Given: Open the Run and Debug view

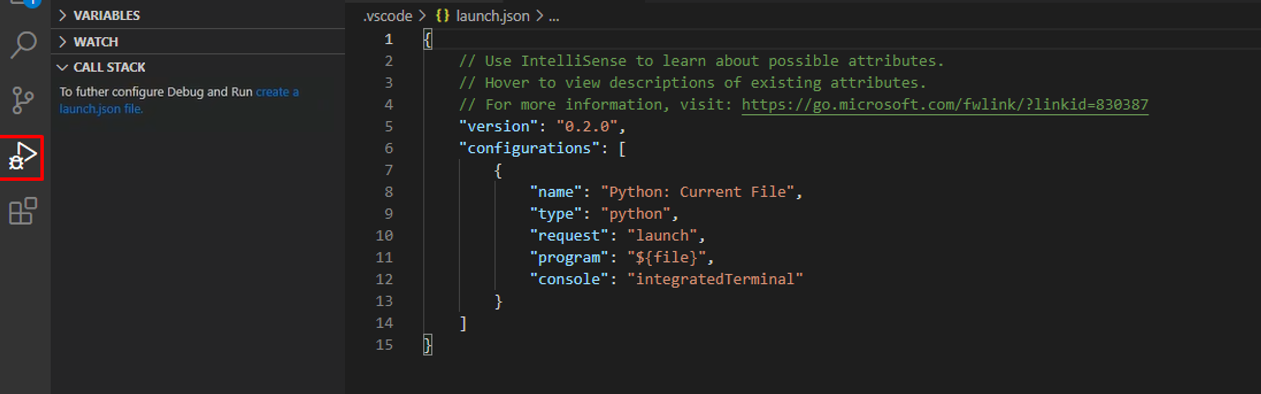Looking at the screenshot, I should [x=23, y=158].
